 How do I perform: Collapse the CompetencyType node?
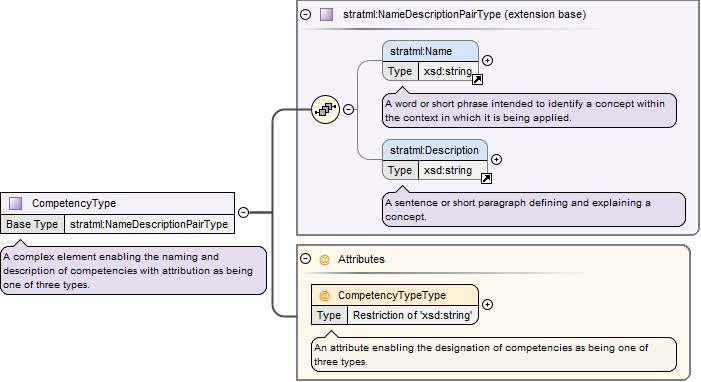243,212
